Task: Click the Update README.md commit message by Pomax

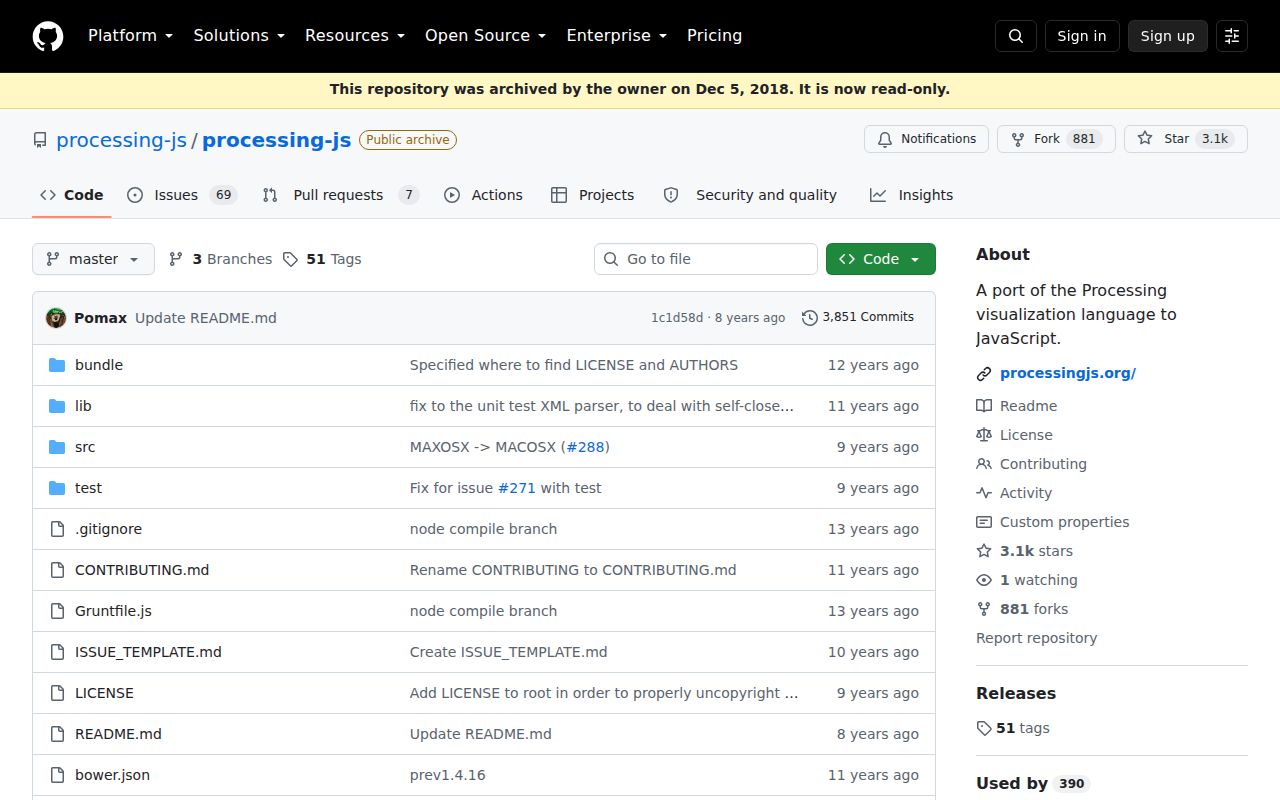Action: (206, 318)
